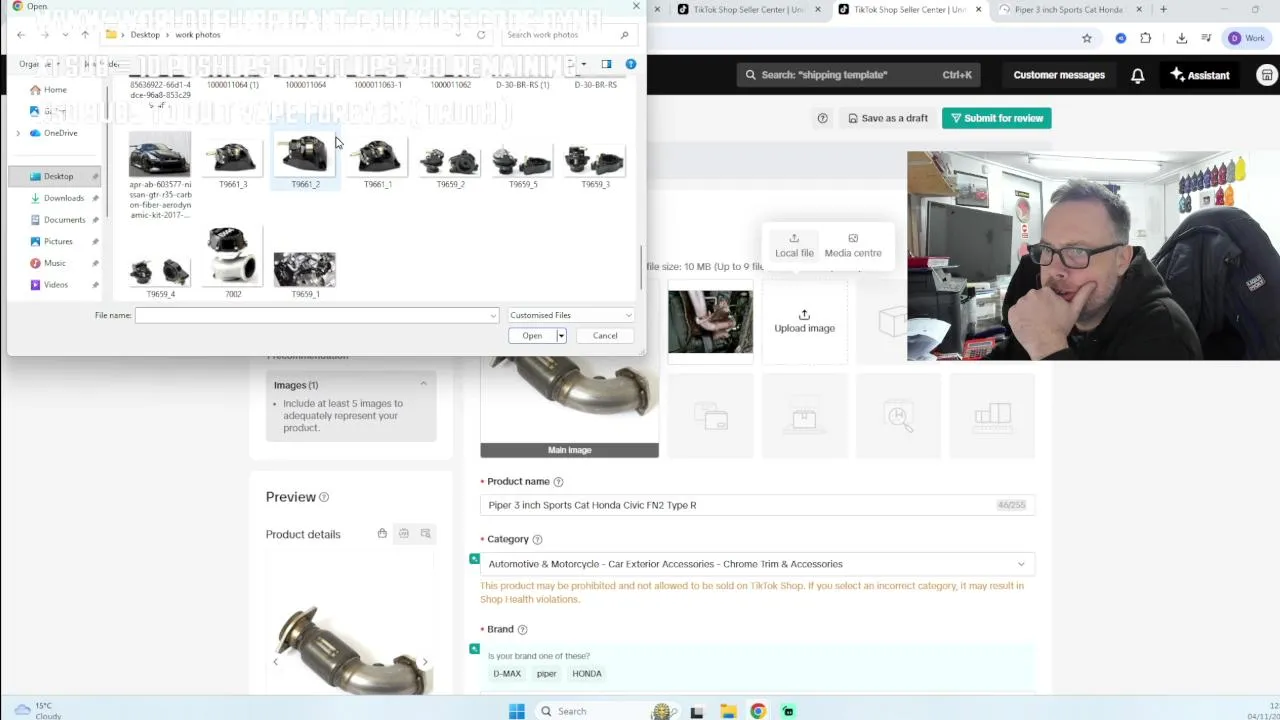The image size is (1280, 720).
Task: Expand the OneDrive tree node
Action: 18,133
